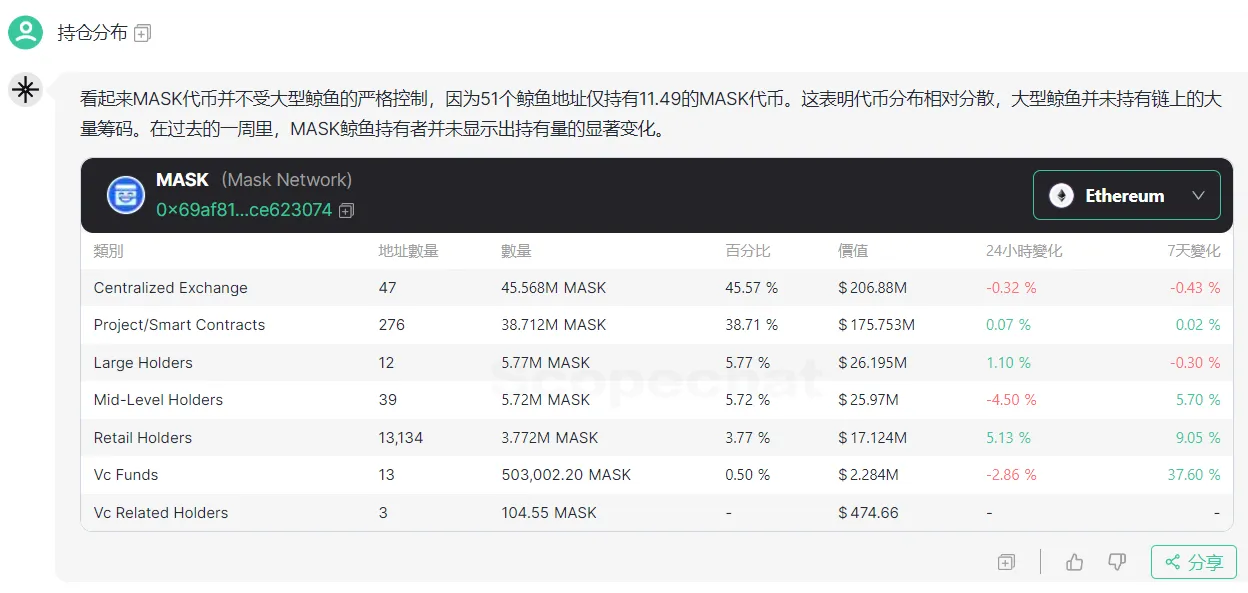Click the 價值 column header
Viewport: 1248px width, 593px height.
(x=853, y=251)
